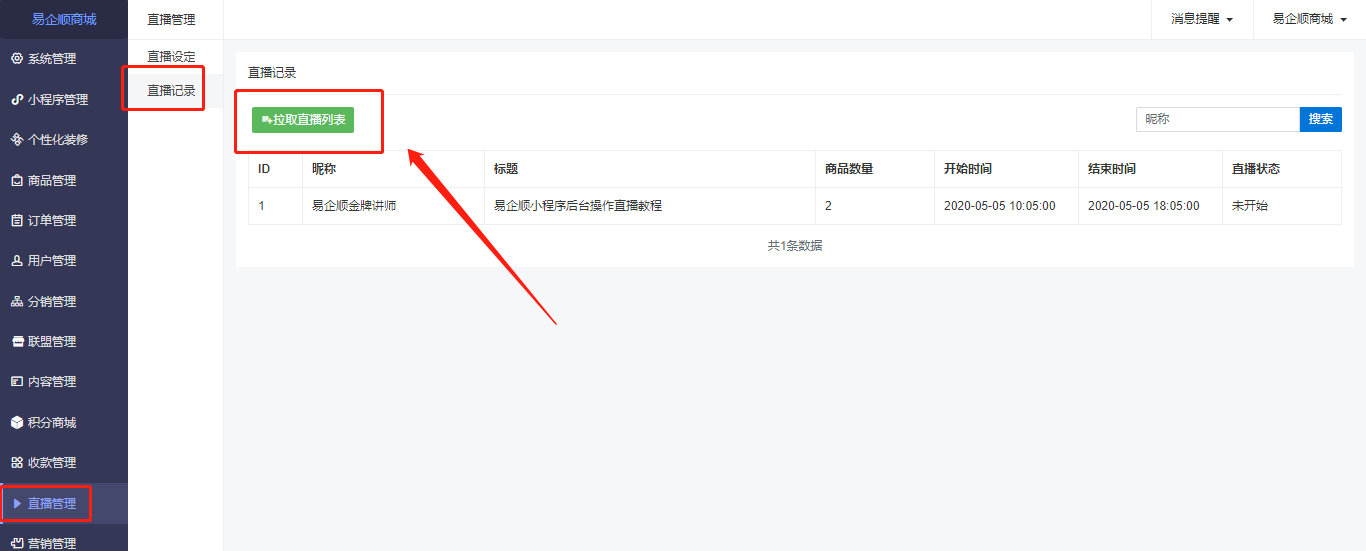The width and height of the screenshot is (1366, 551).
Task: Click the person icon beside 用户管理
Action: [x=16, y=261]
